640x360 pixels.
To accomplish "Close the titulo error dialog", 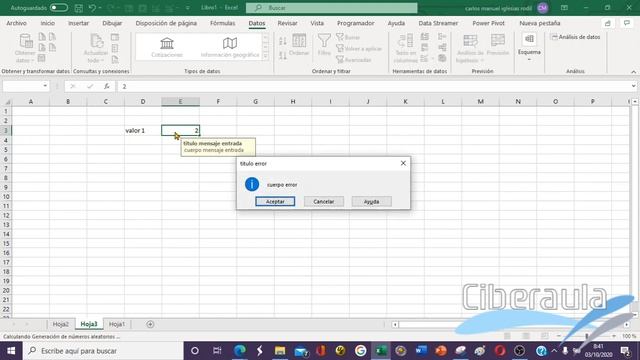I will 403,163.
